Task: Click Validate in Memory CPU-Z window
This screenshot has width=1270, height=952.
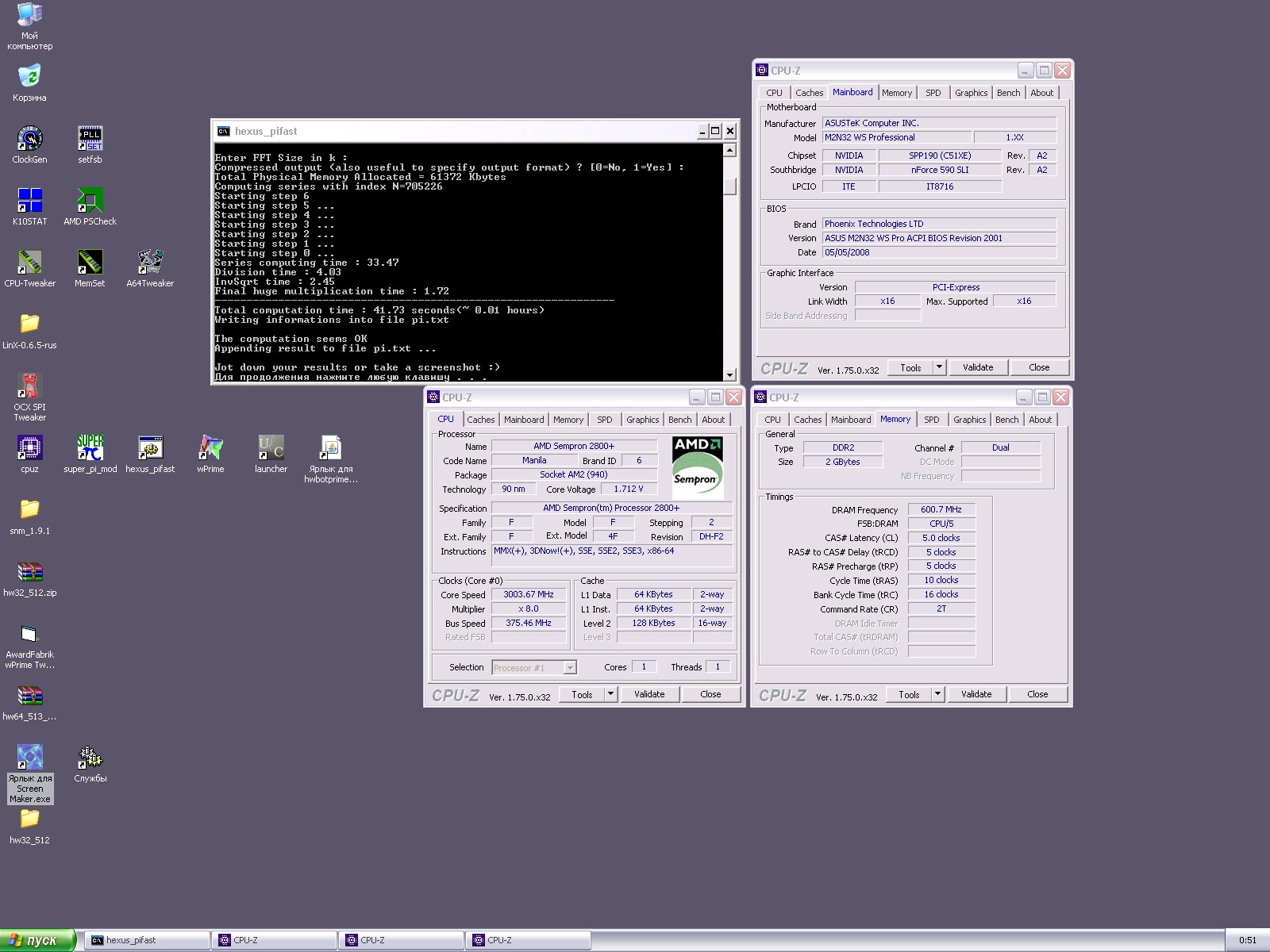Action: pos(976,694)
